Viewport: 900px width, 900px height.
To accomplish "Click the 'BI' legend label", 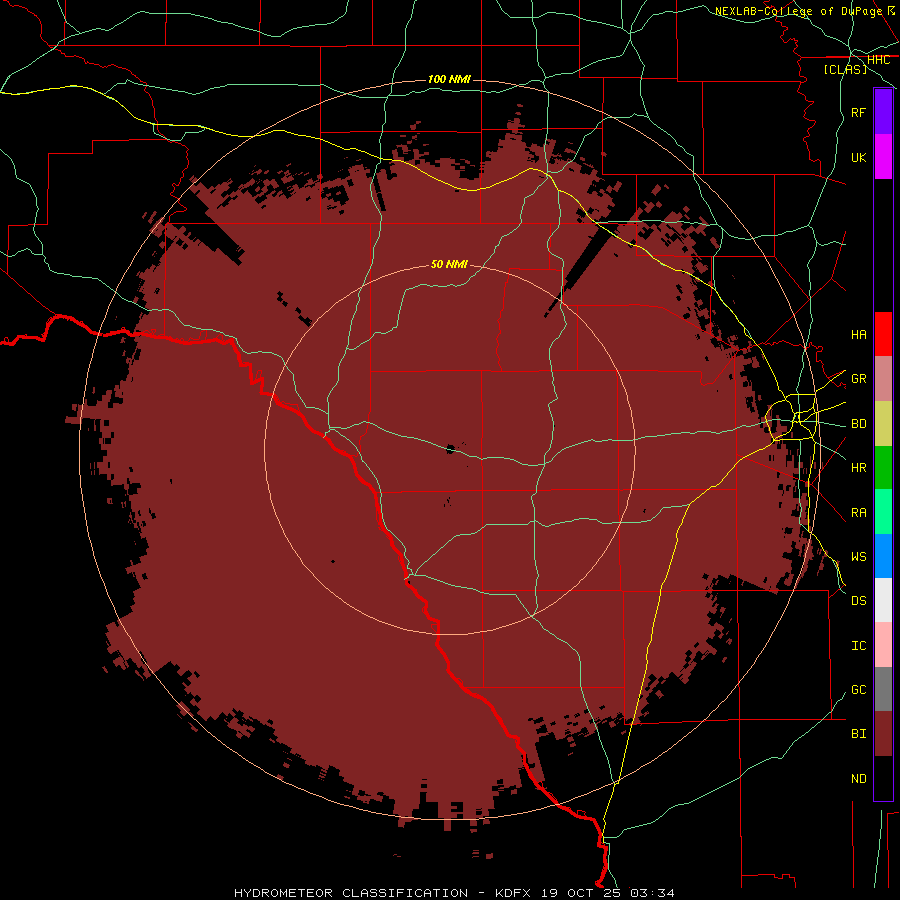I will (858, 734).
